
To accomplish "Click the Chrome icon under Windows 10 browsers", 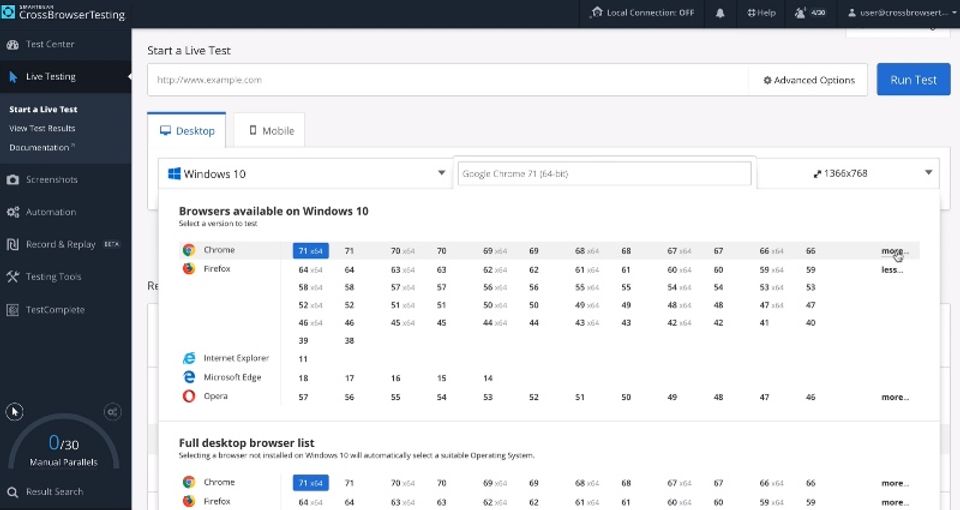I will coord(189,250).
